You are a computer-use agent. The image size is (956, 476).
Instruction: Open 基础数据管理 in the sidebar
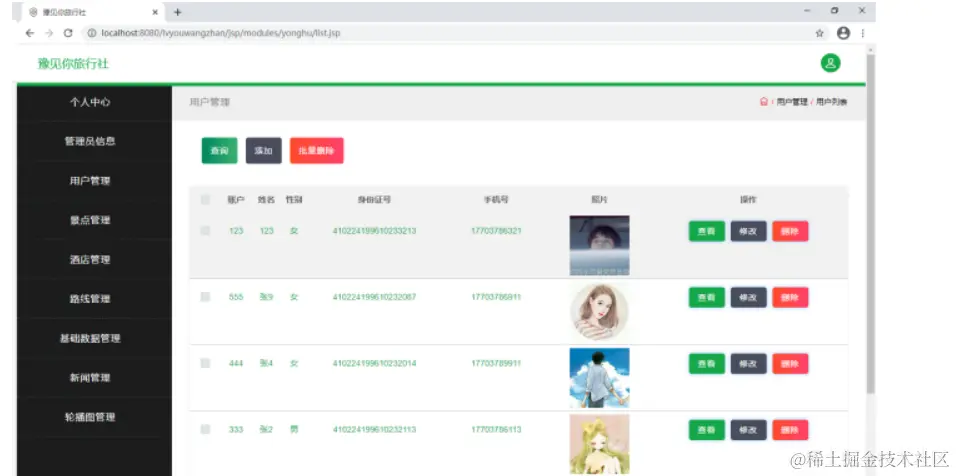[x=90, y=338]
